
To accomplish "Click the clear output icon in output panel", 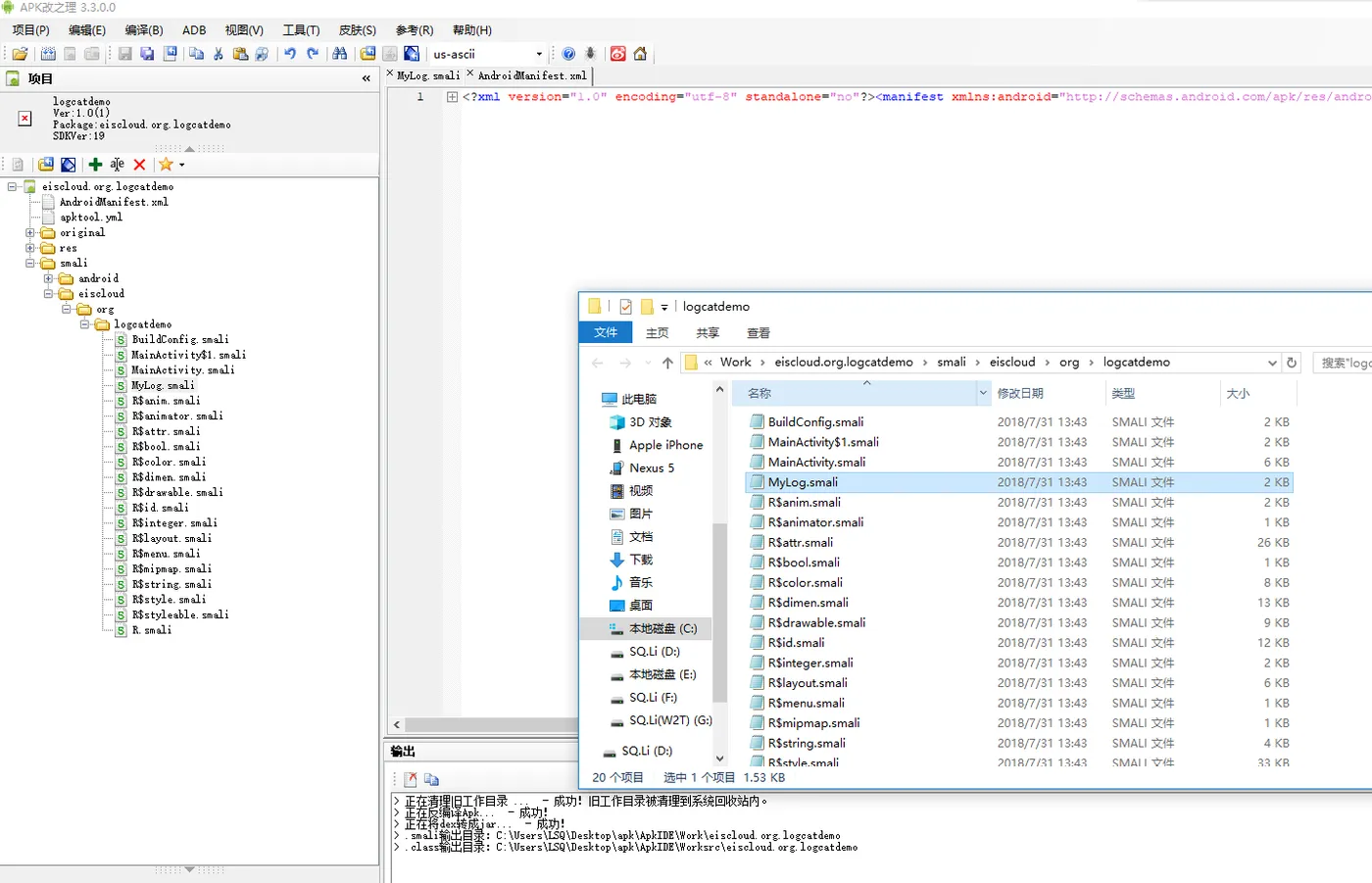I will pyautogui.click(x=411, y=779).
